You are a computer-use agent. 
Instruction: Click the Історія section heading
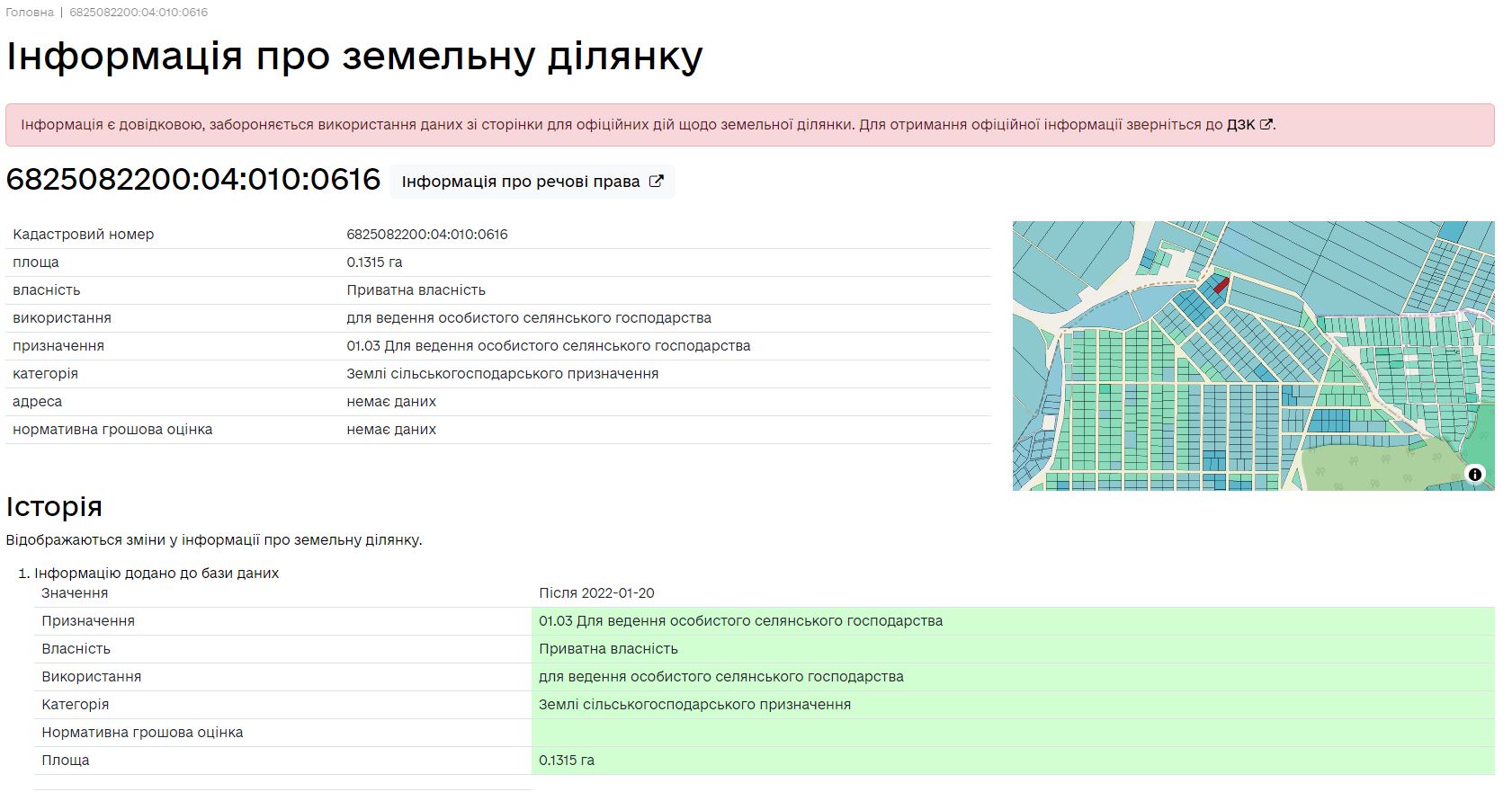pos(54,506)
